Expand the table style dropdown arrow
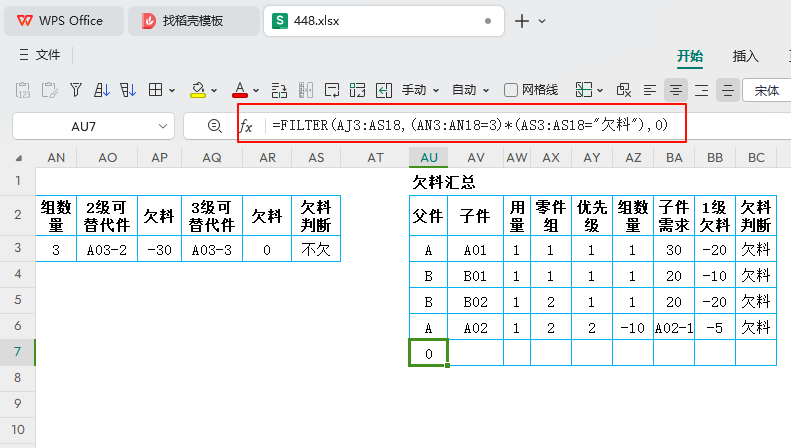The width and height of the screenshot is (791, 448). [x=600, y=91]
